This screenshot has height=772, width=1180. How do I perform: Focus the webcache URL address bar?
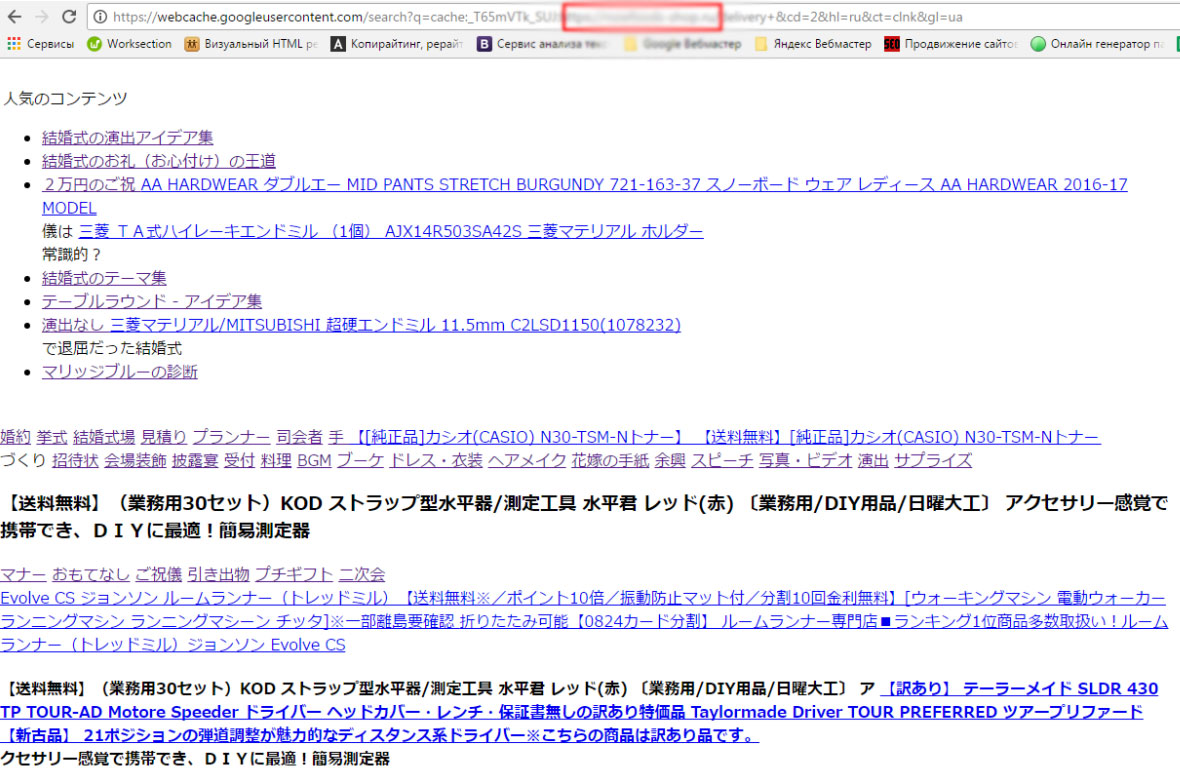click(x=632, y=17)
